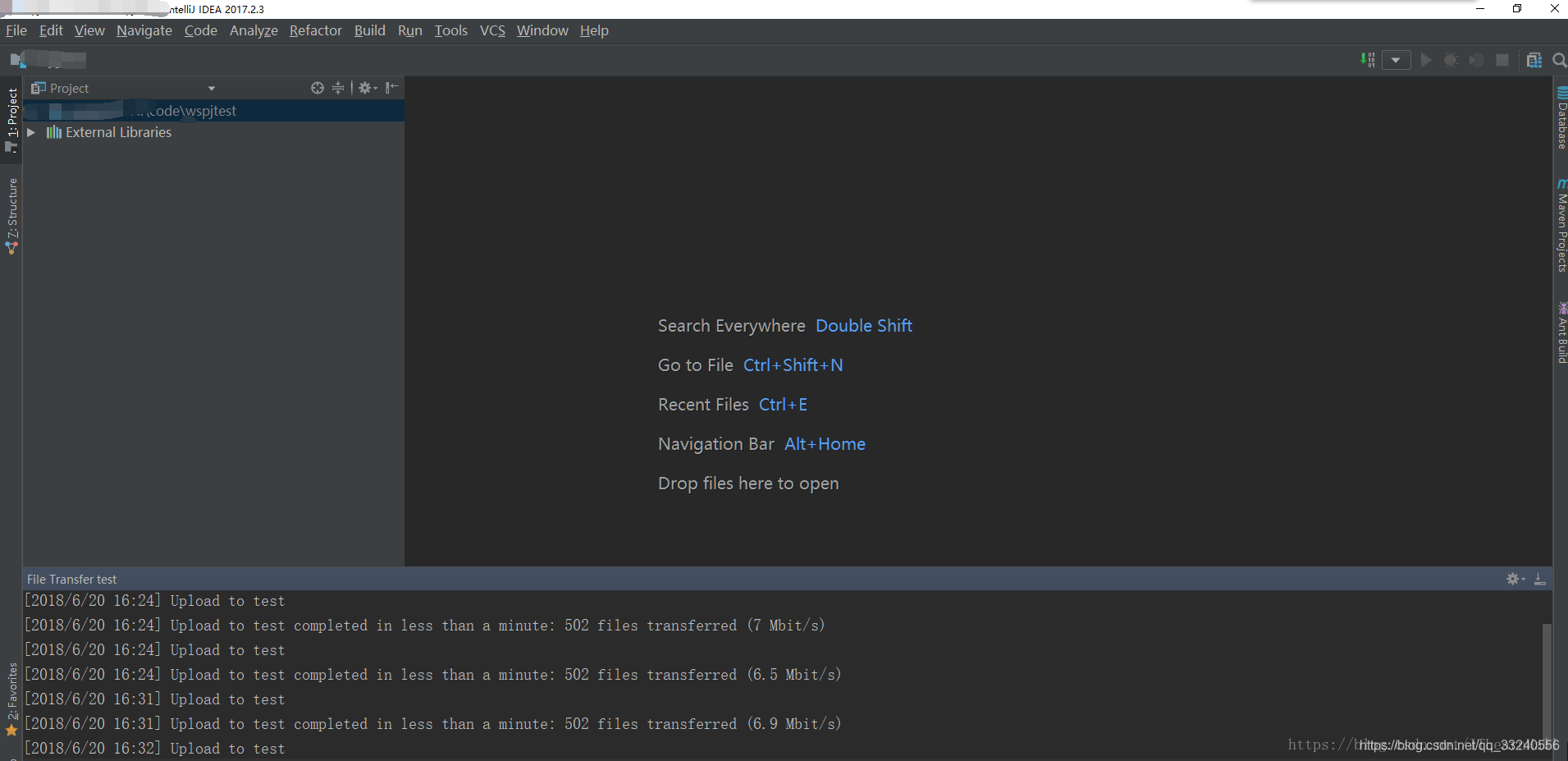1568x761 pixels.
Task: Open the Help menu
Action: click(594, 30)
